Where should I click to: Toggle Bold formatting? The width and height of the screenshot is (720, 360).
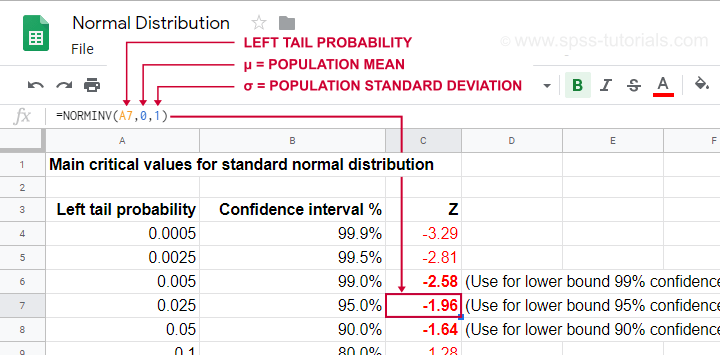pos(578,85)
